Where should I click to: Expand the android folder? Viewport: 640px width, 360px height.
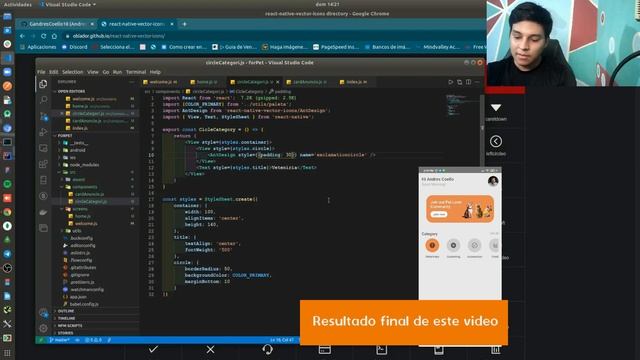[x=77, y=150]
